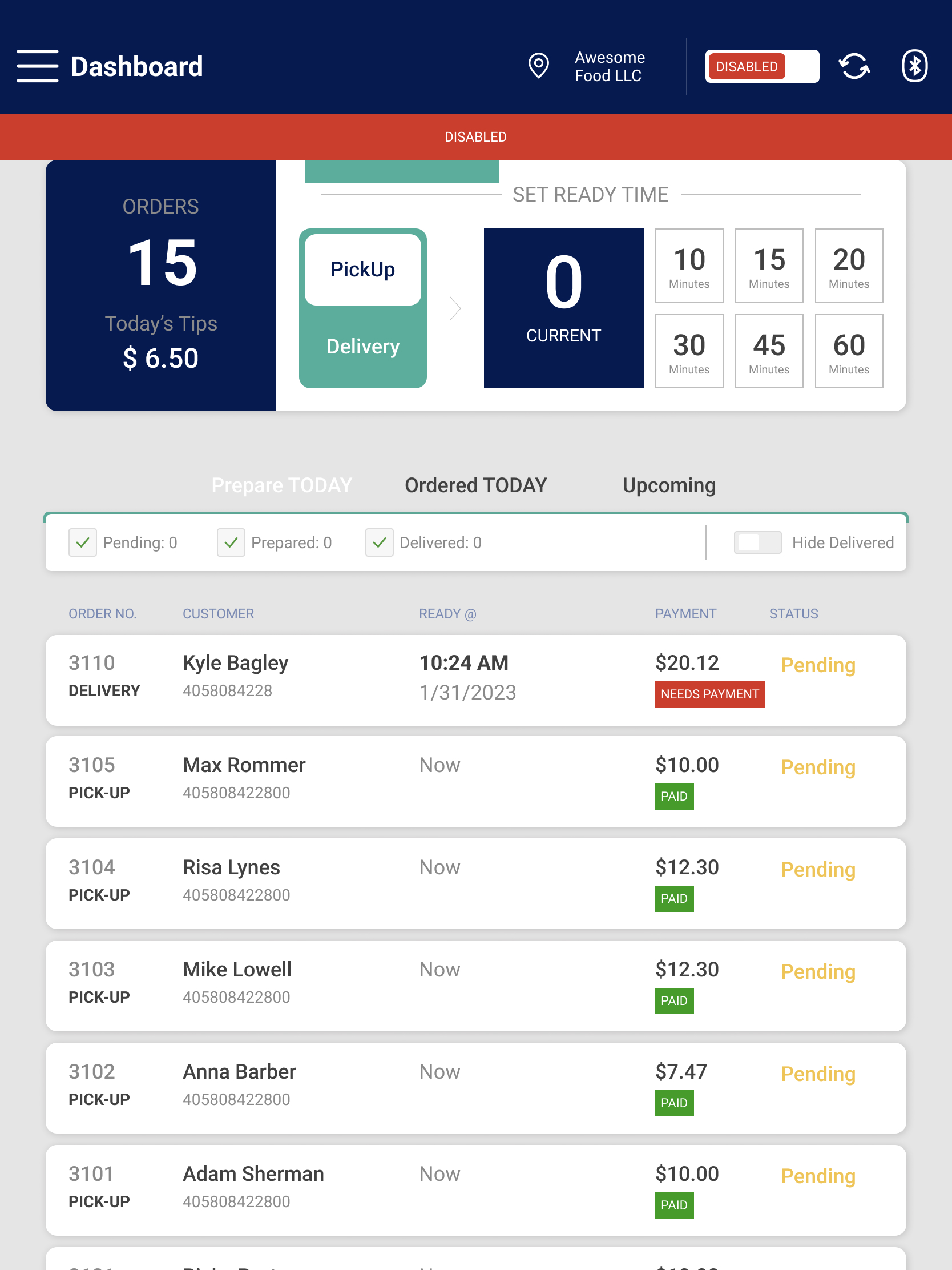Click Pending status on order 3110

coord(818,665)
